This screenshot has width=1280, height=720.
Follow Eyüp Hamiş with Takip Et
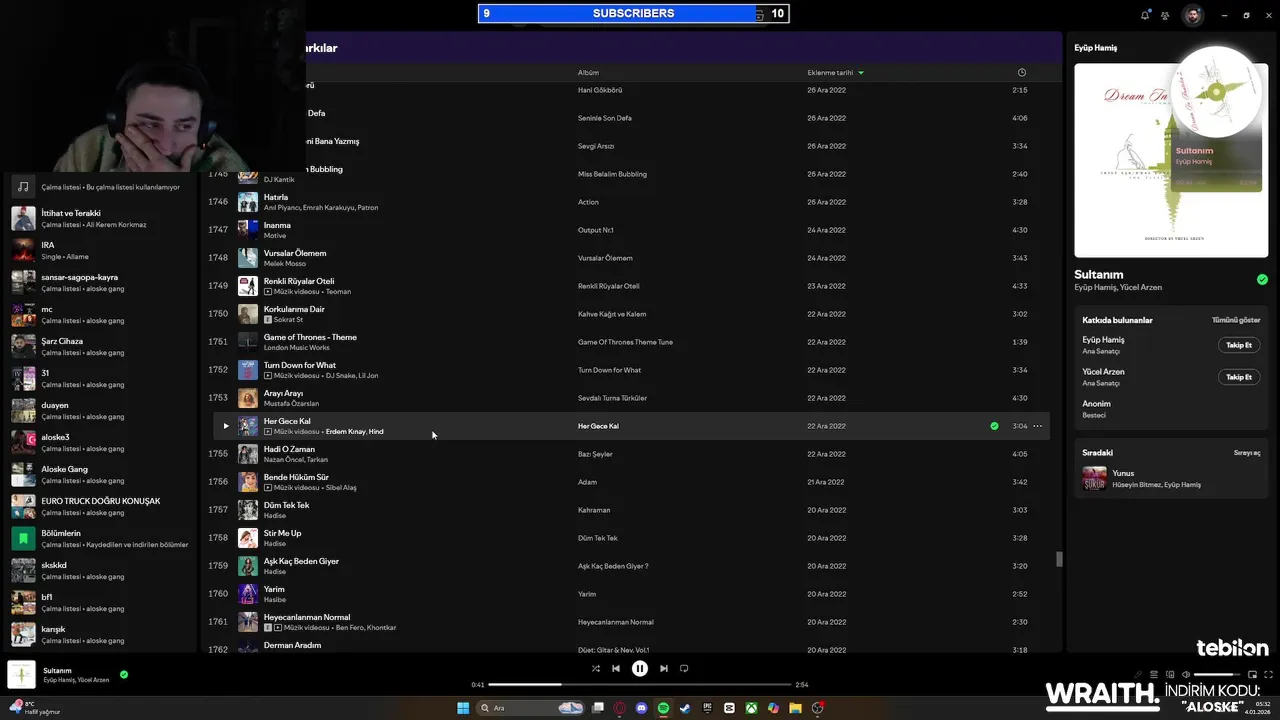click(1239, 345)
